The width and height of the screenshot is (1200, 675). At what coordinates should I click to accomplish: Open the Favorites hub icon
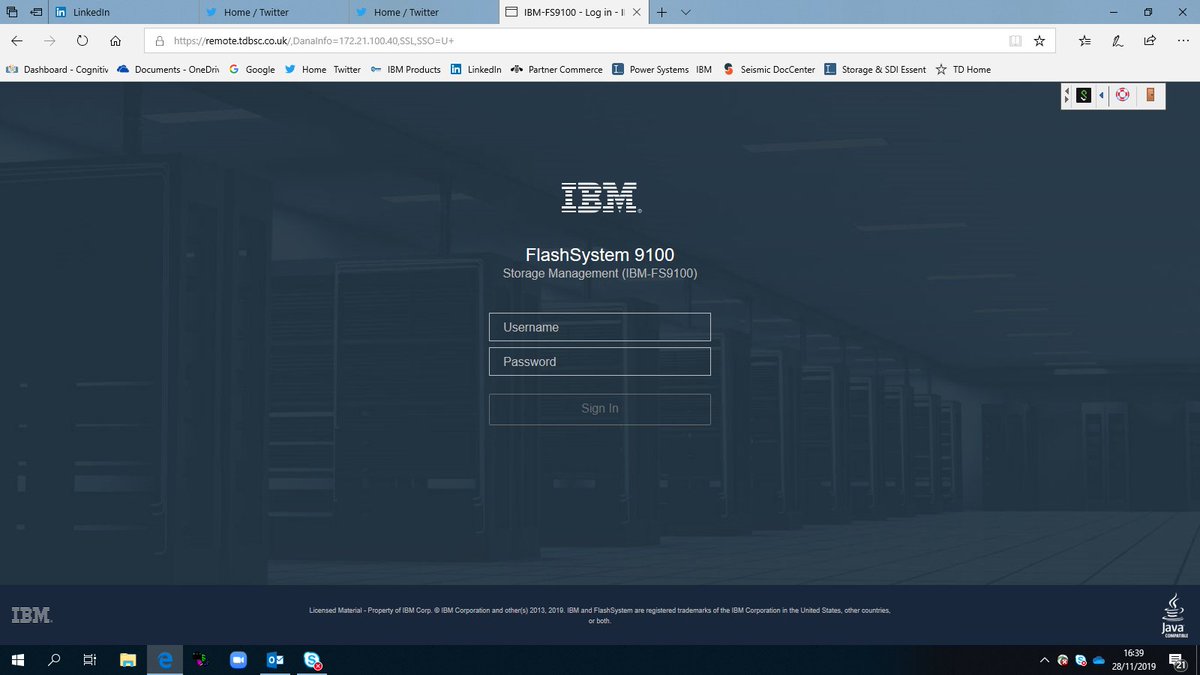click(x=1086, y=41)
